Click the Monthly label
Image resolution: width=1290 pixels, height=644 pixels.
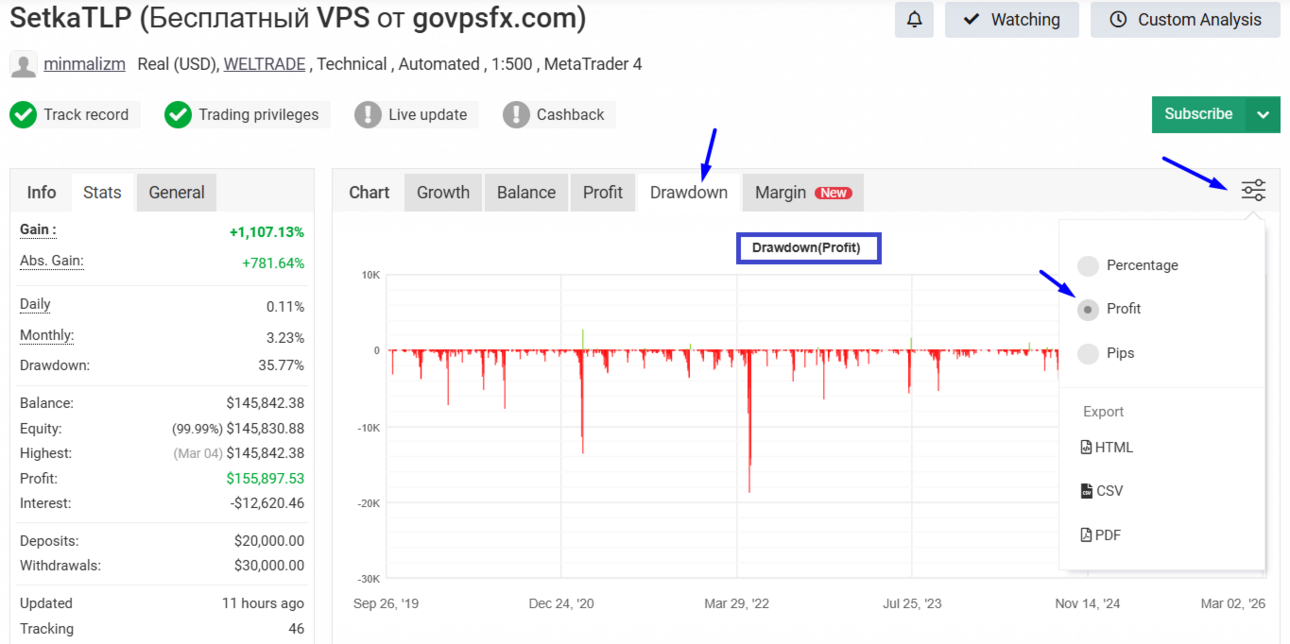coord(47,336)
